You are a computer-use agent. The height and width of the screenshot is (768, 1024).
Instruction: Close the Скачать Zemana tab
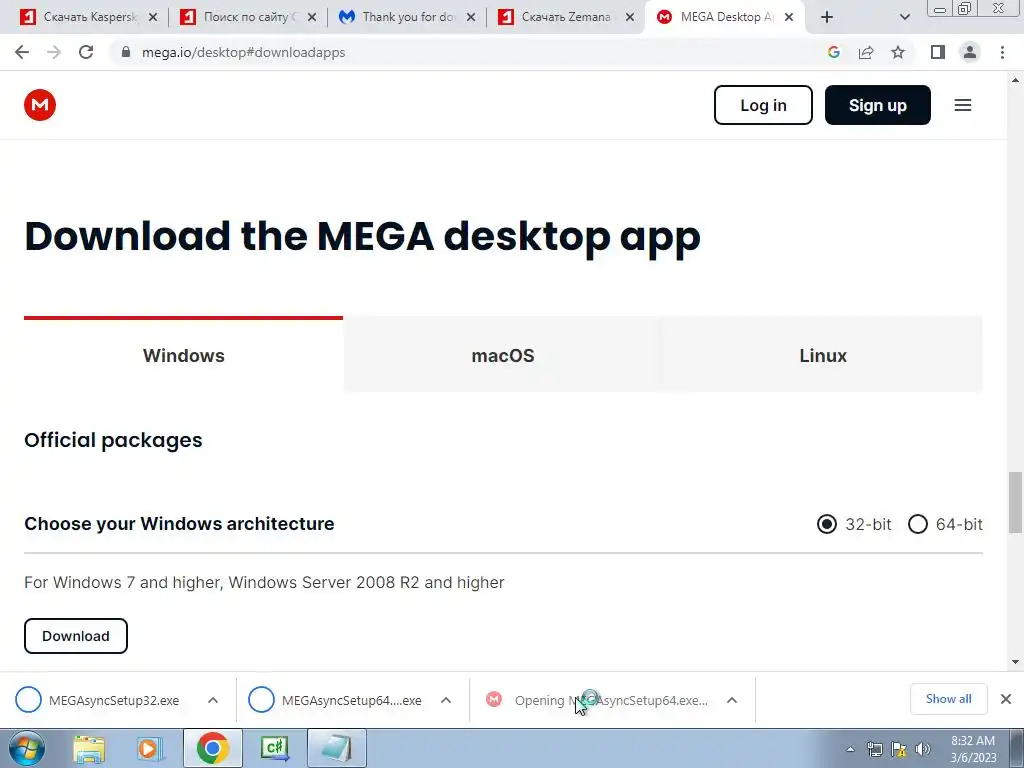point(630,17)
